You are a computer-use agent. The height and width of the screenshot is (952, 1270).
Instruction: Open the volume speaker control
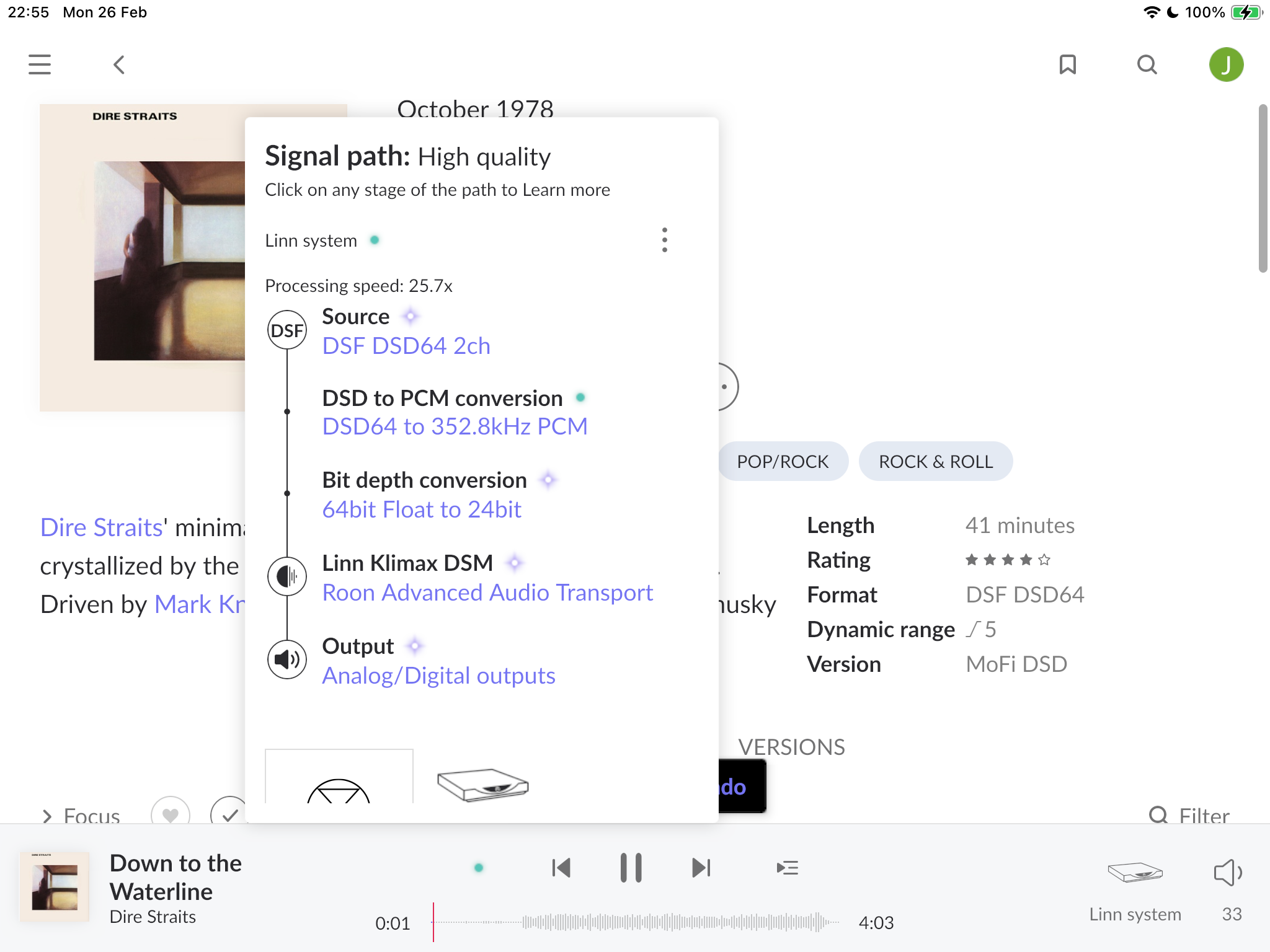pos(1227,873)
